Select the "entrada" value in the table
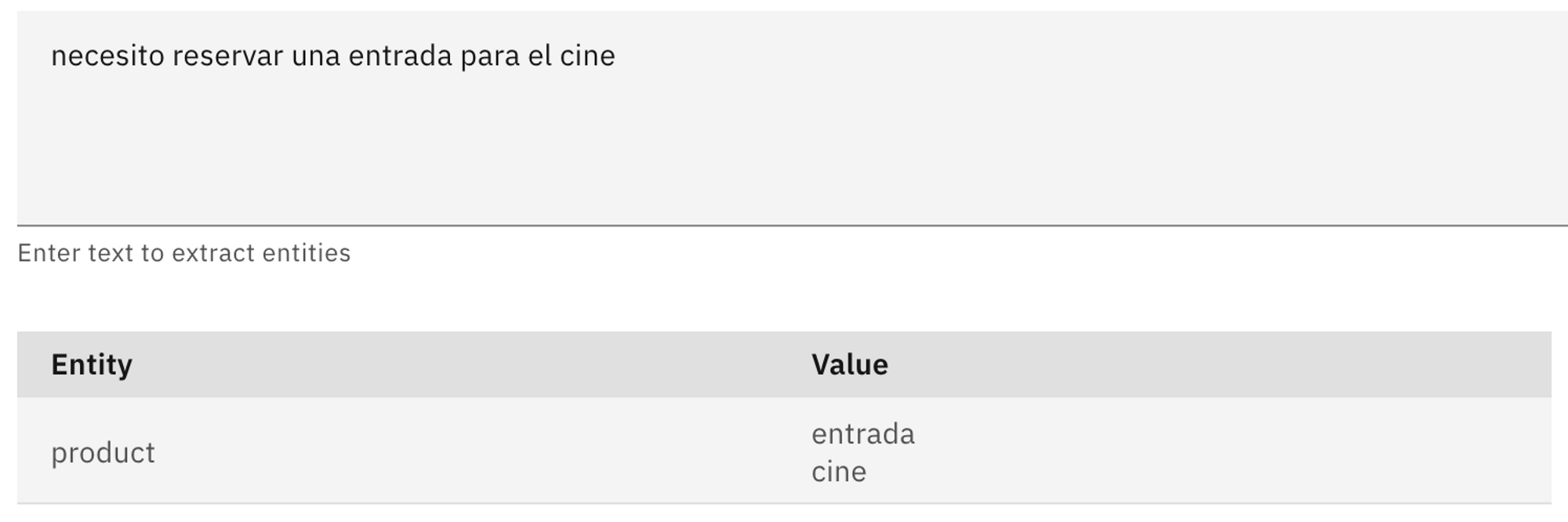Screen dimensions: 1568x522 [862, 434]
